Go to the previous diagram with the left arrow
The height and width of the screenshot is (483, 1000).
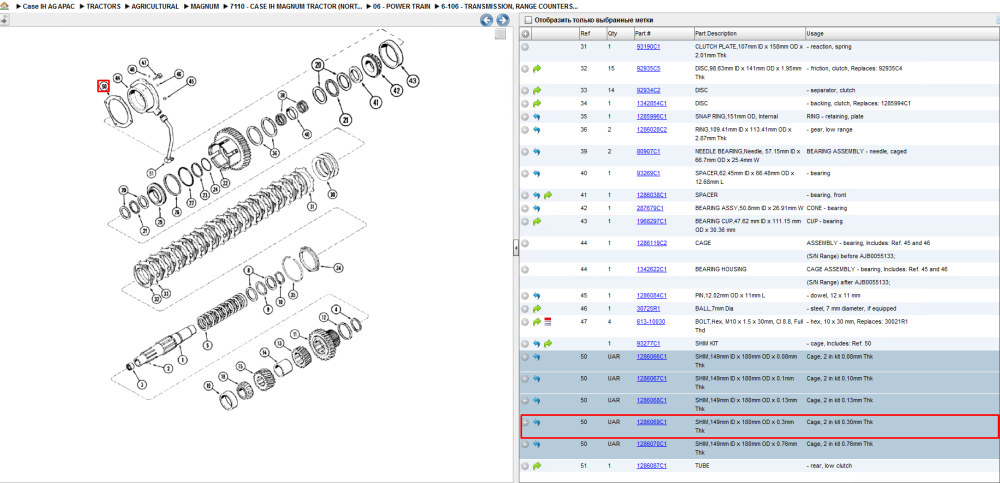tap(487, 20)
